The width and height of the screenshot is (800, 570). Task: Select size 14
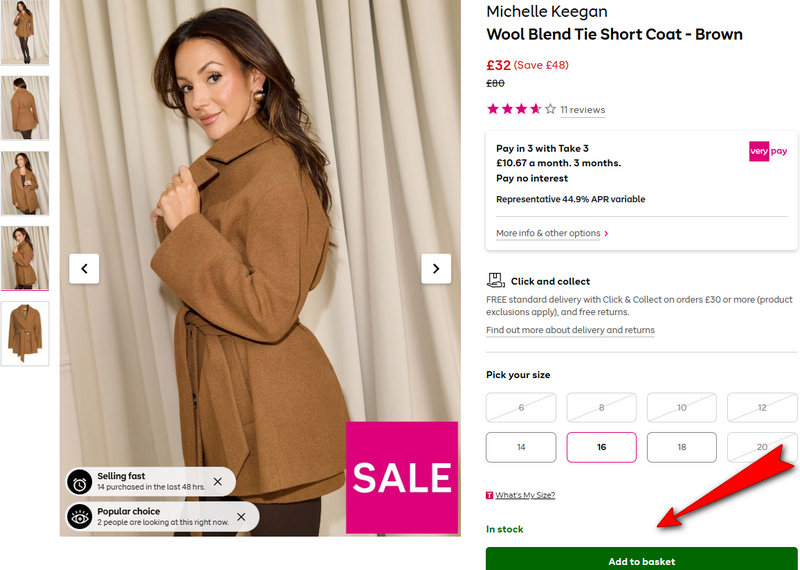(521, 447)
